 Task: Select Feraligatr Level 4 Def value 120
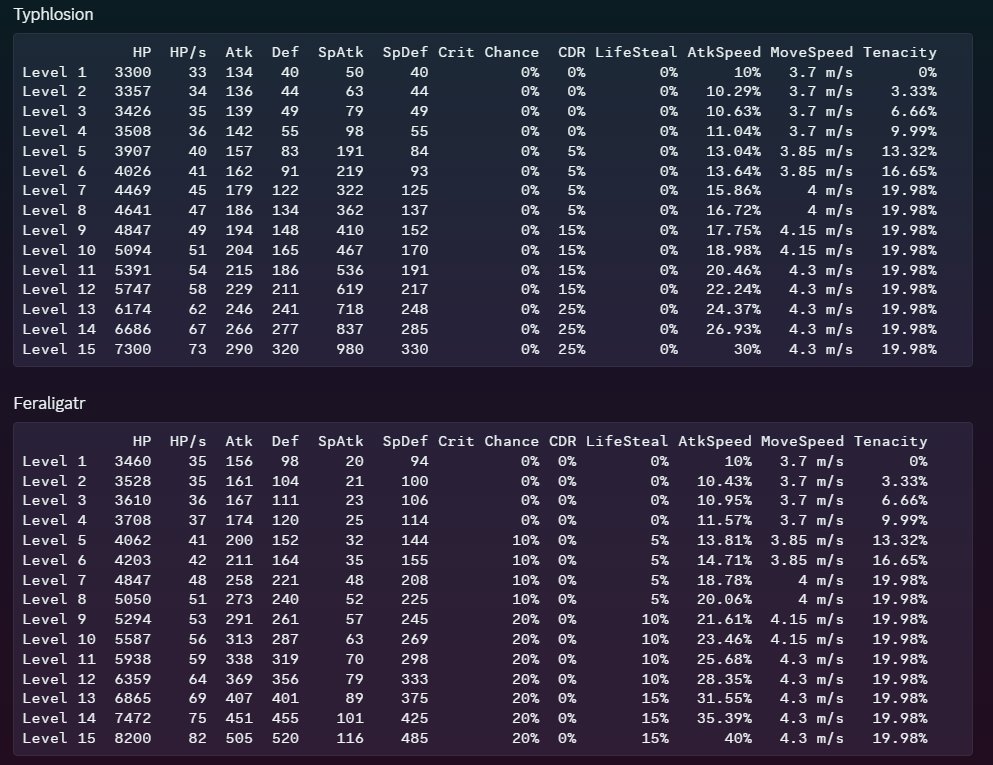pyautogui.click(x=285, y=520)
